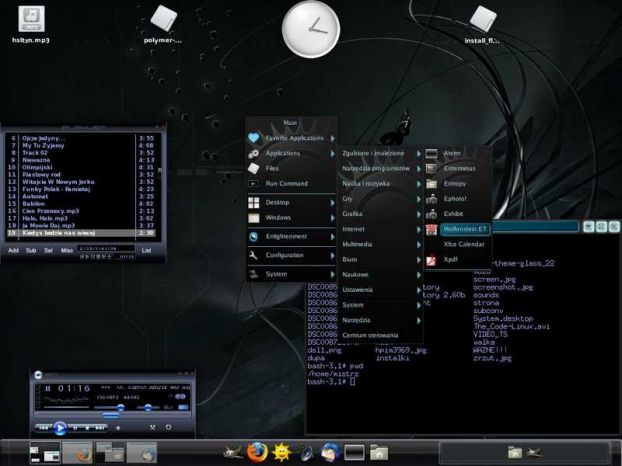Image resolution: width=622 pixels, height=466 pixels.
Task: Launch Exhibit from the submenu
Action: pos(458,214)
